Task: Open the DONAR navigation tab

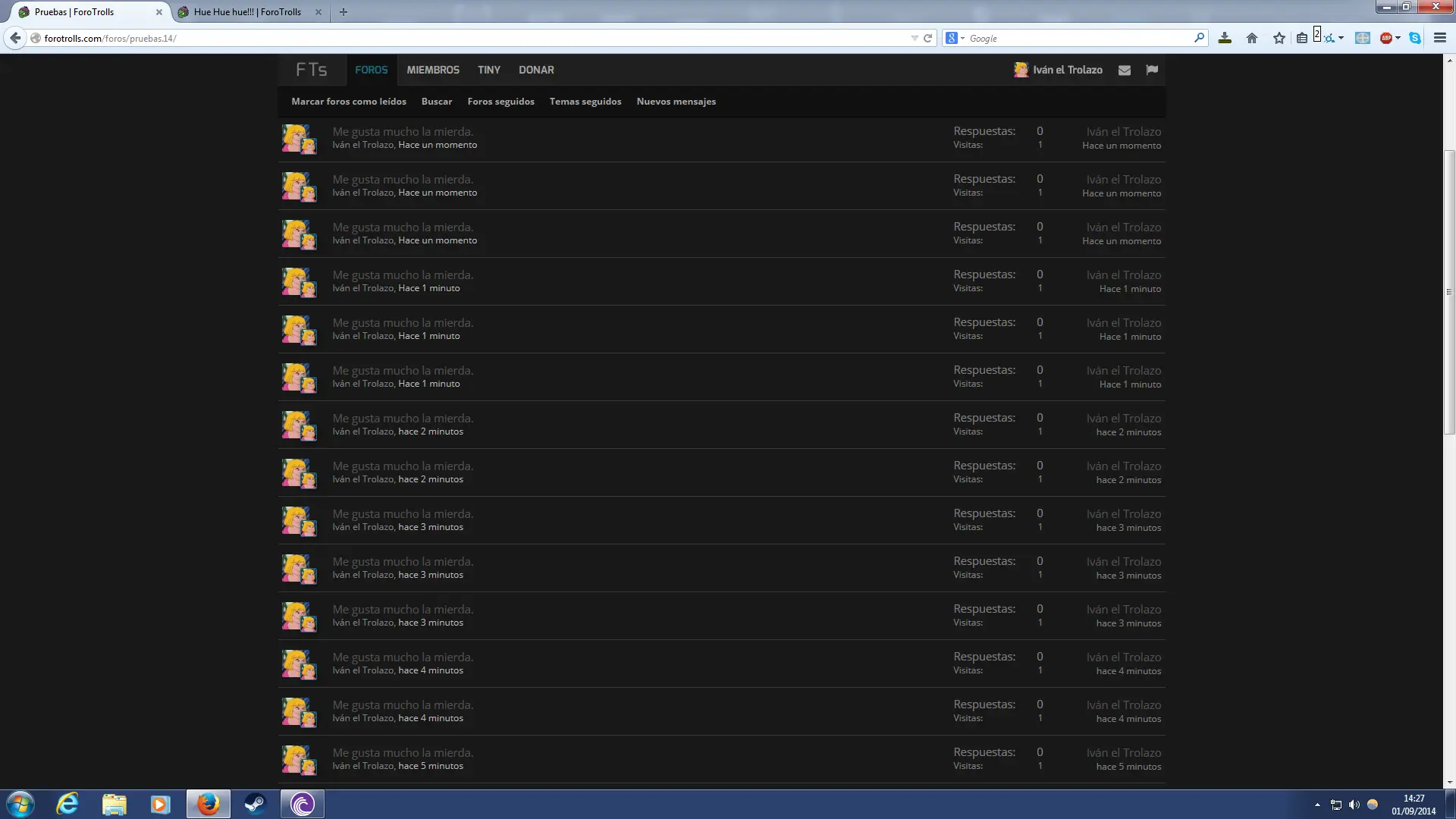Action: [x=536, y=70]
